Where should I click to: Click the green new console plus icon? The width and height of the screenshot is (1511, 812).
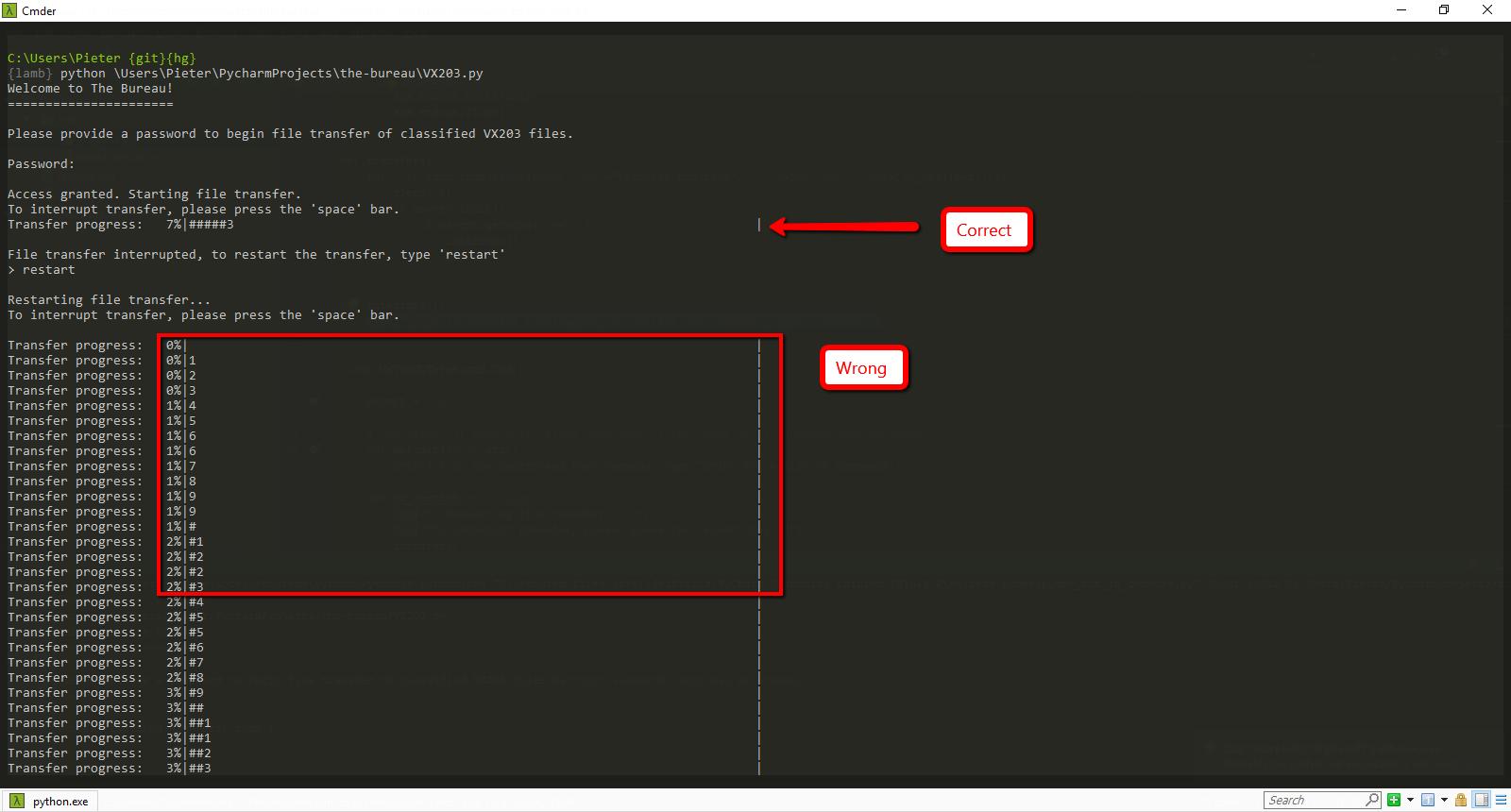point(1394,801)
